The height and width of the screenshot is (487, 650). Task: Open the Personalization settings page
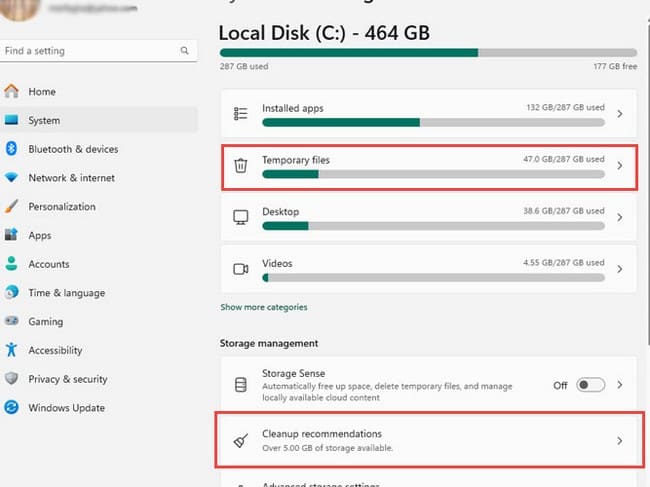(x=62, y=207)
